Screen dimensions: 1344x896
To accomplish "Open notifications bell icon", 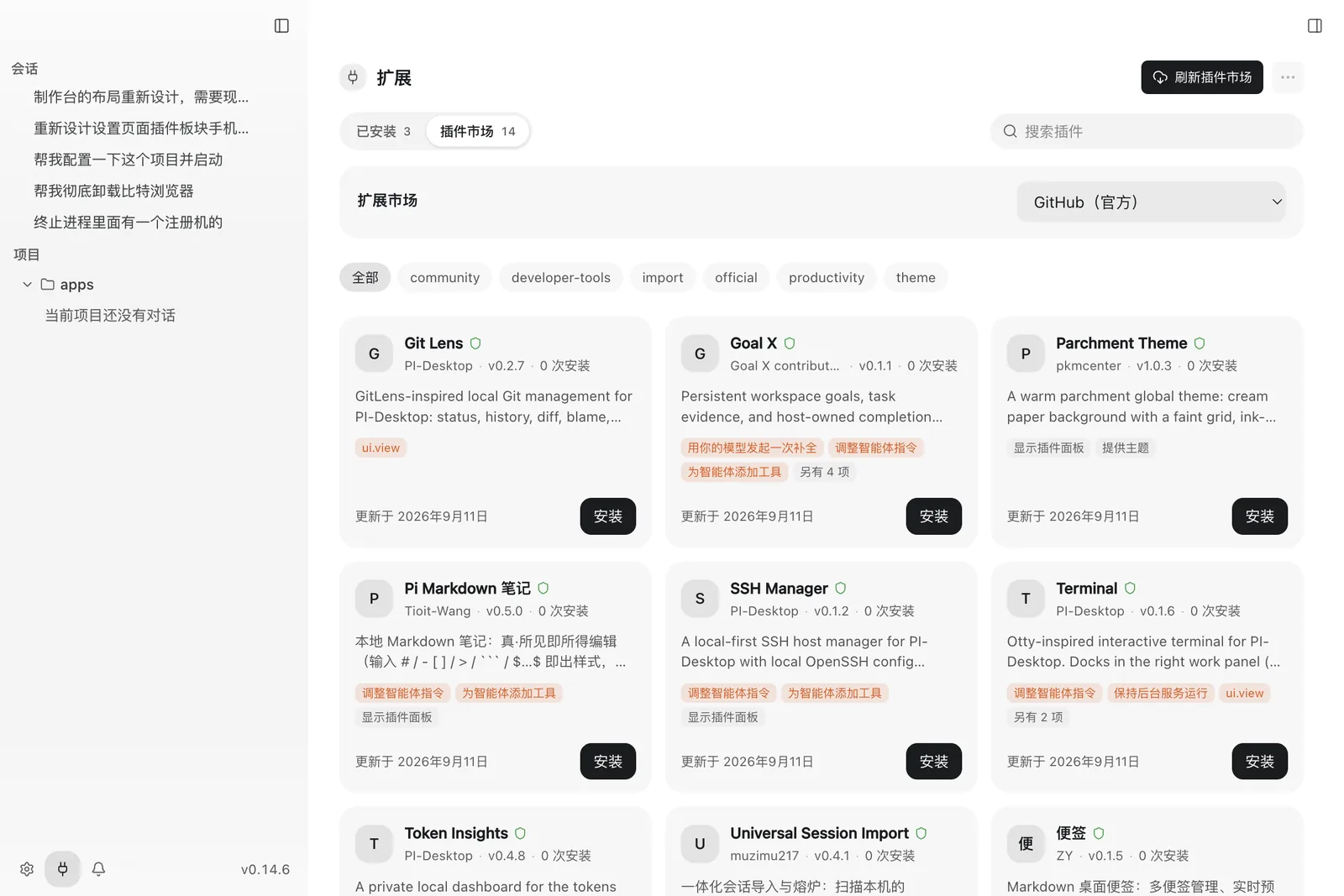I will 98,869.
